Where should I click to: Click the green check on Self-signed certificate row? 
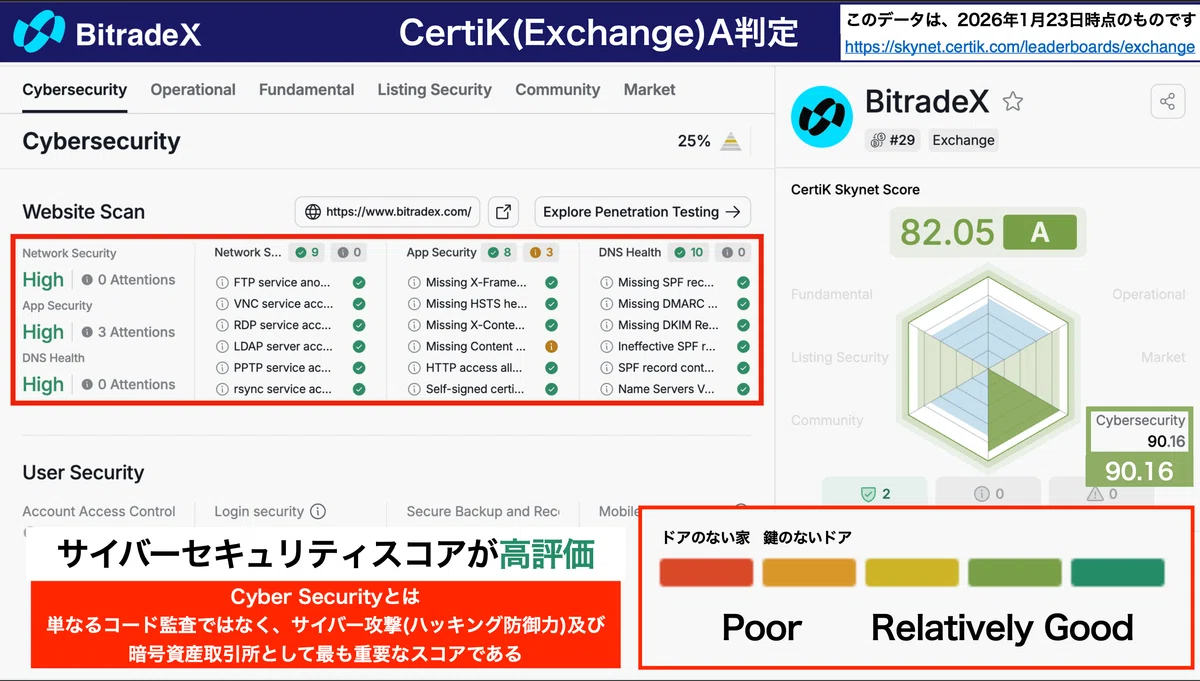tap(551, 389)
